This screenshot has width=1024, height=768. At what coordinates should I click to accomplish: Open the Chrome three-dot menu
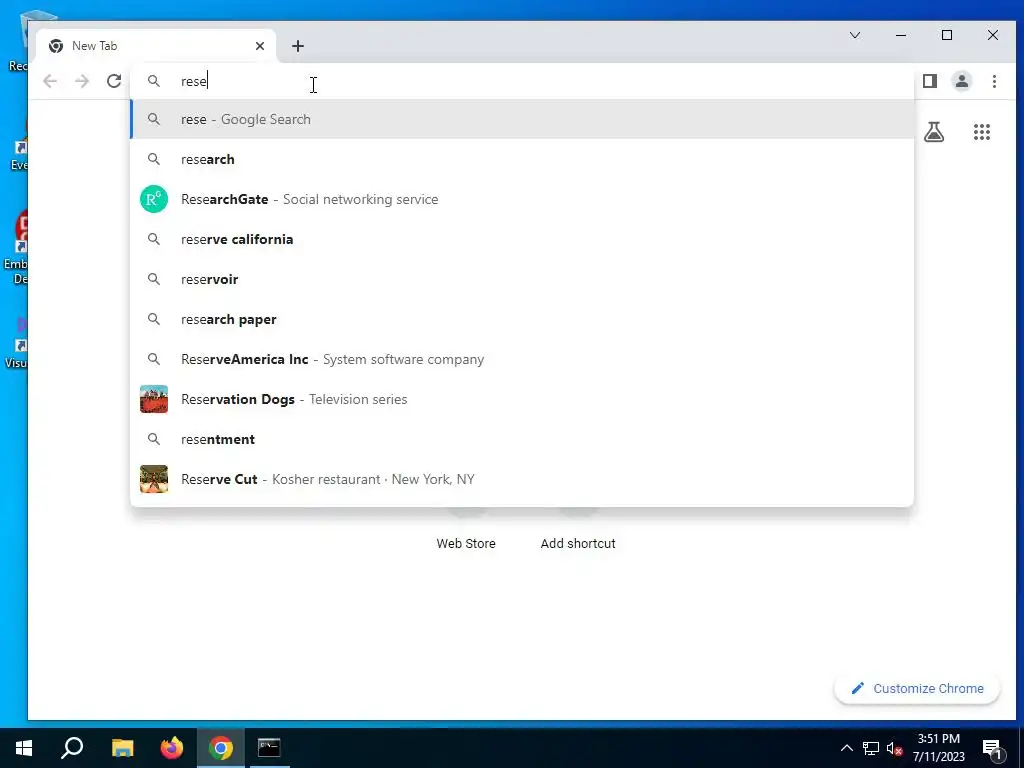(x=994, y=81)
